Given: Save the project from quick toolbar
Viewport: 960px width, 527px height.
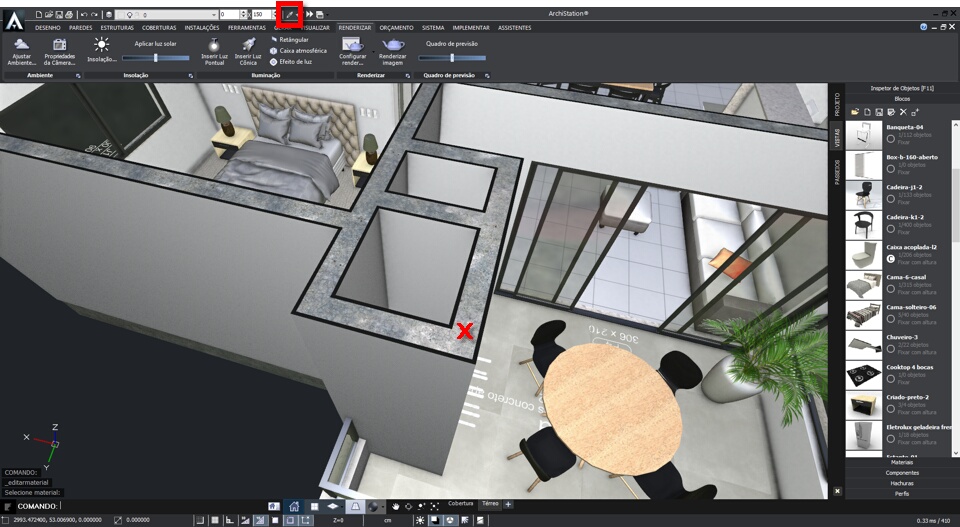Looking at the screenshot, I should [59, 14].
